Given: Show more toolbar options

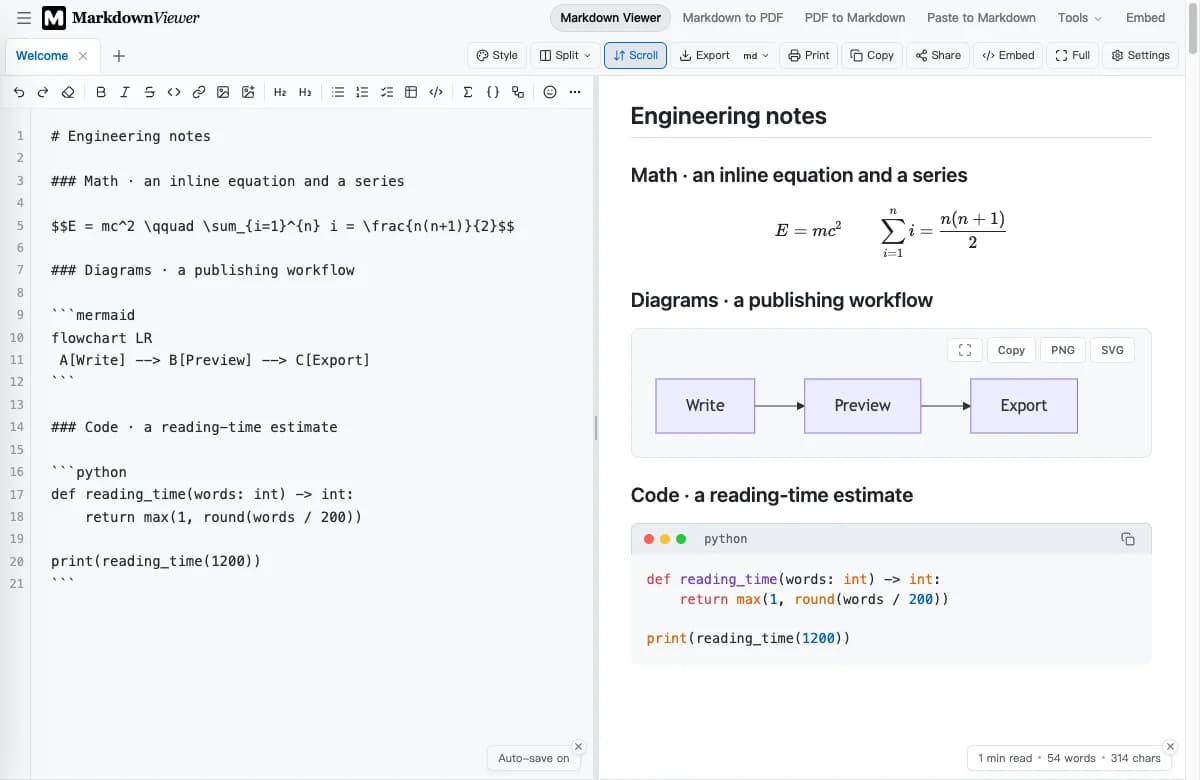Looking at the screenshot, I should click(x=574, y=92).
